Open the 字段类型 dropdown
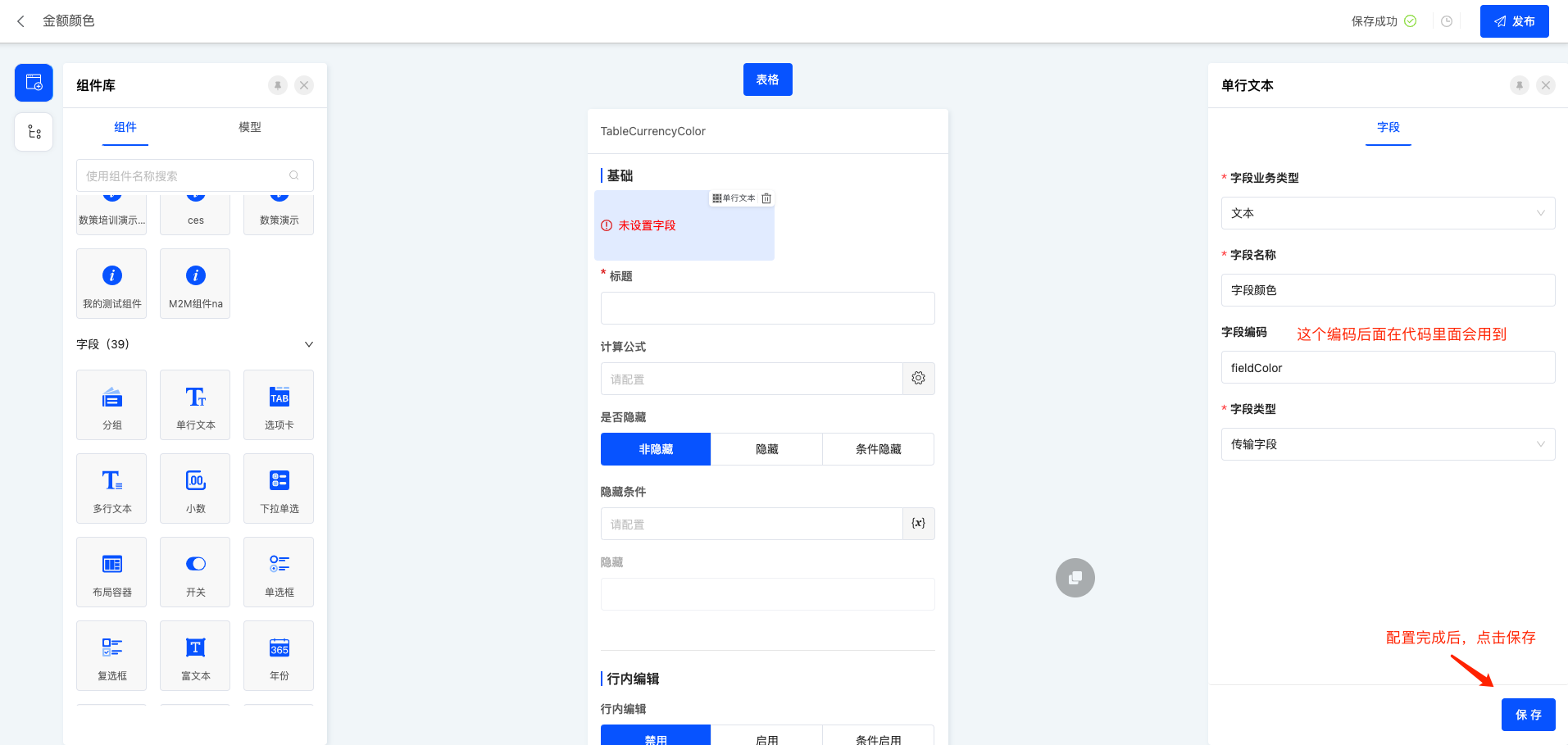 (1388, 444)
